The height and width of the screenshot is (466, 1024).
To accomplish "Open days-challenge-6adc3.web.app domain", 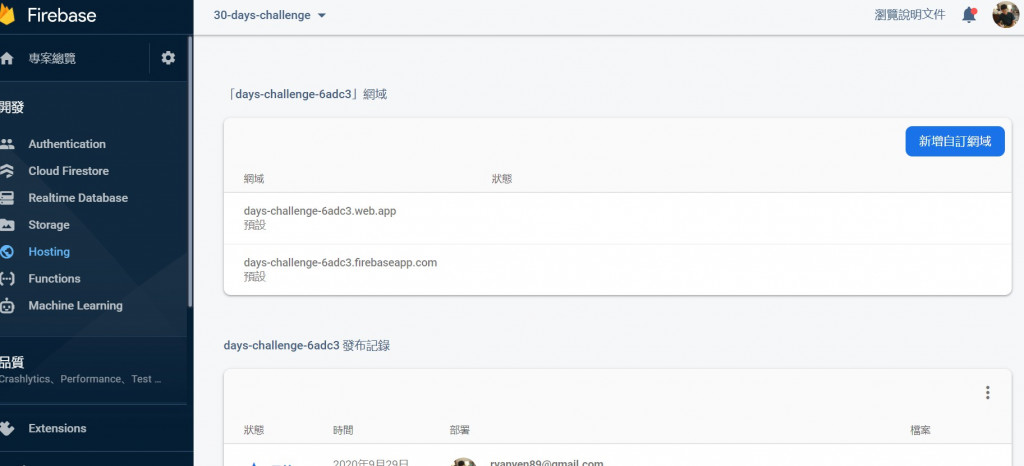I will pos(320,211).
